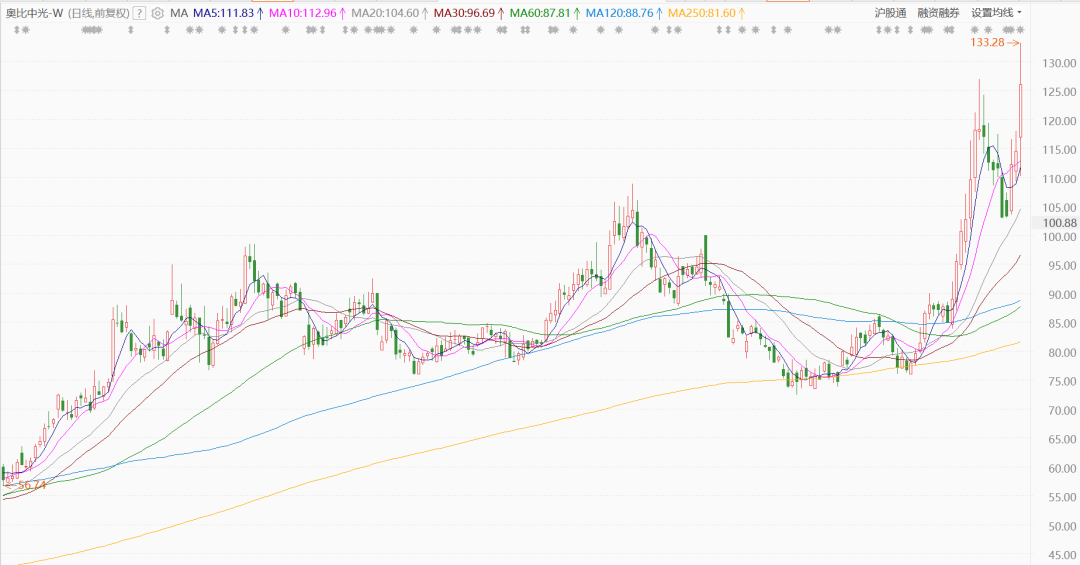The width and height of the screenshot is (1080, 565).
Task: Click the 75.00 price axis label
Action: pos(1061,381)
